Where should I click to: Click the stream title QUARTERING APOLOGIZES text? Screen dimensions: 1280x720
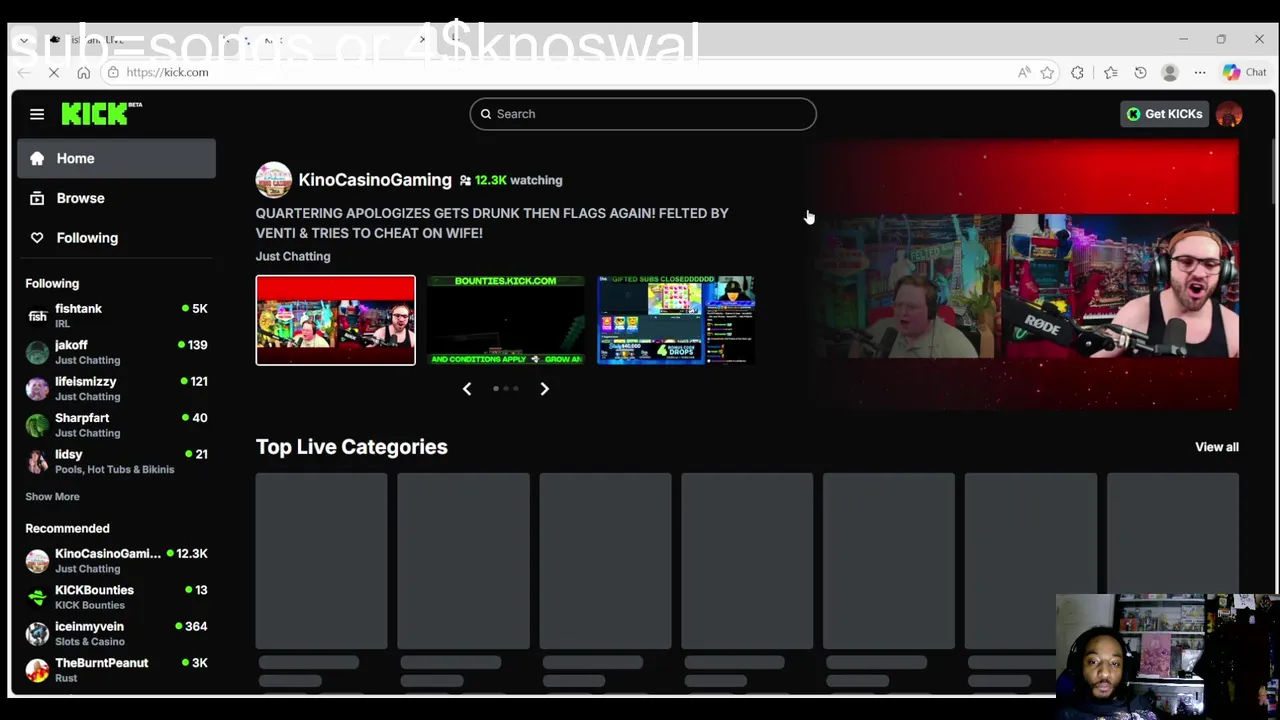click(x=492, y=223)
